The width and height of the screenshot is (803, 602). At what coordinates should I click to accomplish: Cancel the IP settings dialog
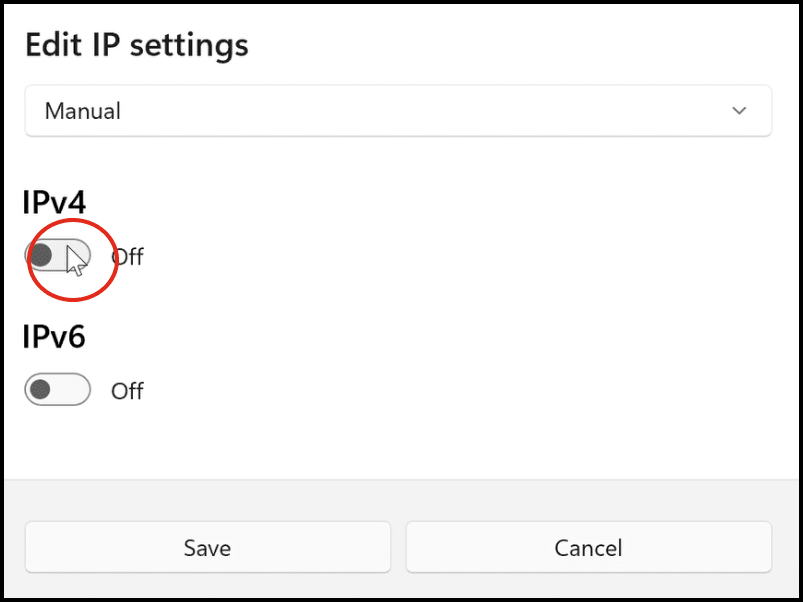(588, 547)
